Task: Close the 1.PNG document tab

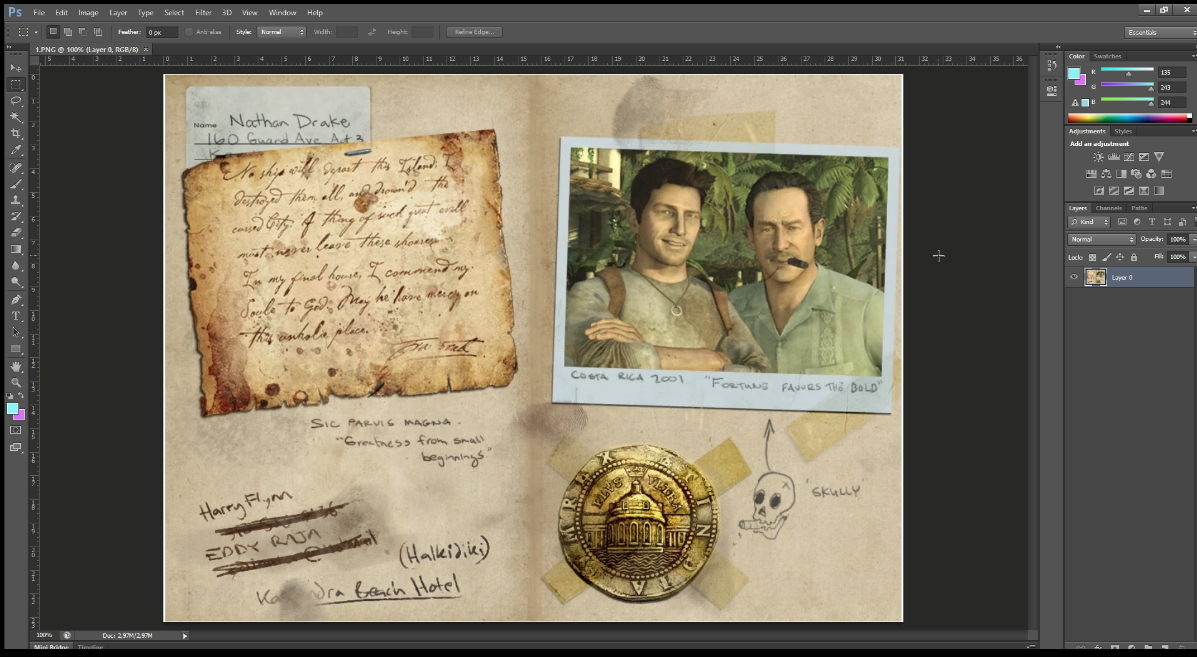Action: tap(146, 50)
